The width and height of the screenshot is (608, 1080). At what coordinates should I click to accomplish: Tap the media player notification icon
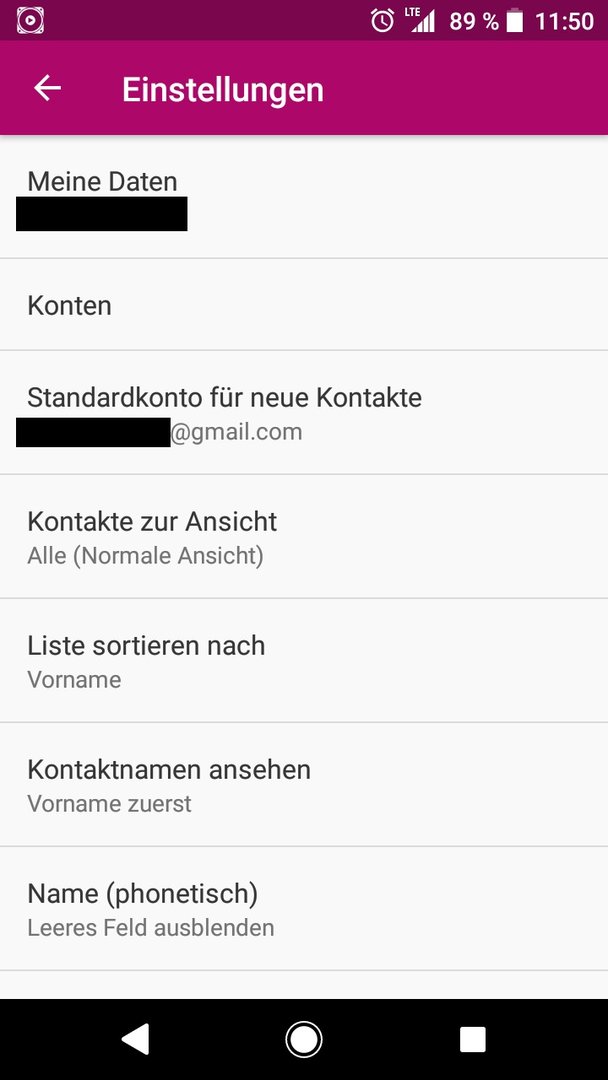pos(30,21)
